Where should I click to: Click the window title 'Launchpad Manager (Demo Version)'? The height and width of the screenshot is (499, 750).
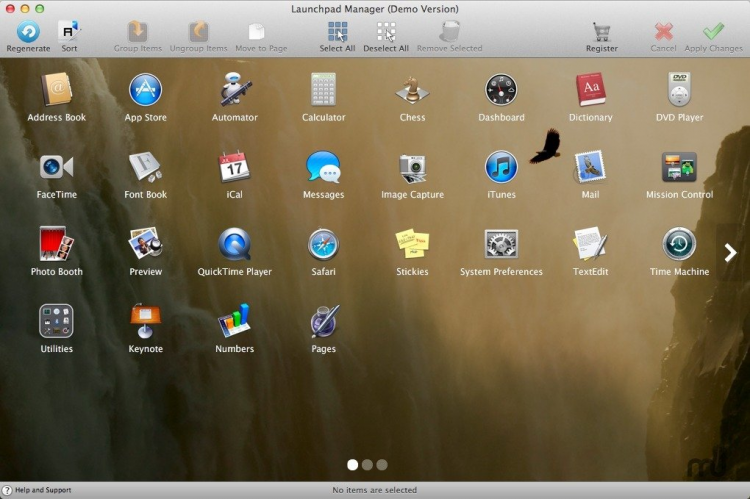tap(375, 9)
